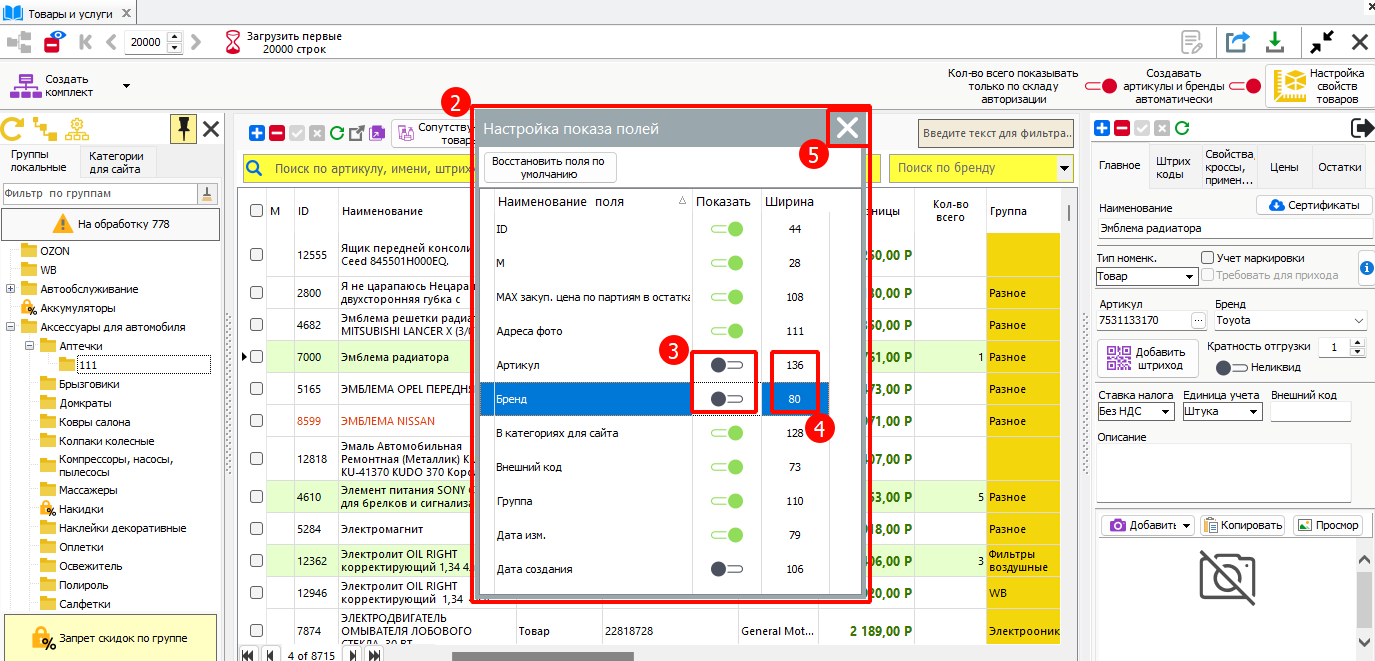Refresh product grid with green arrow
1375x661 pixels.
point(337,132)
